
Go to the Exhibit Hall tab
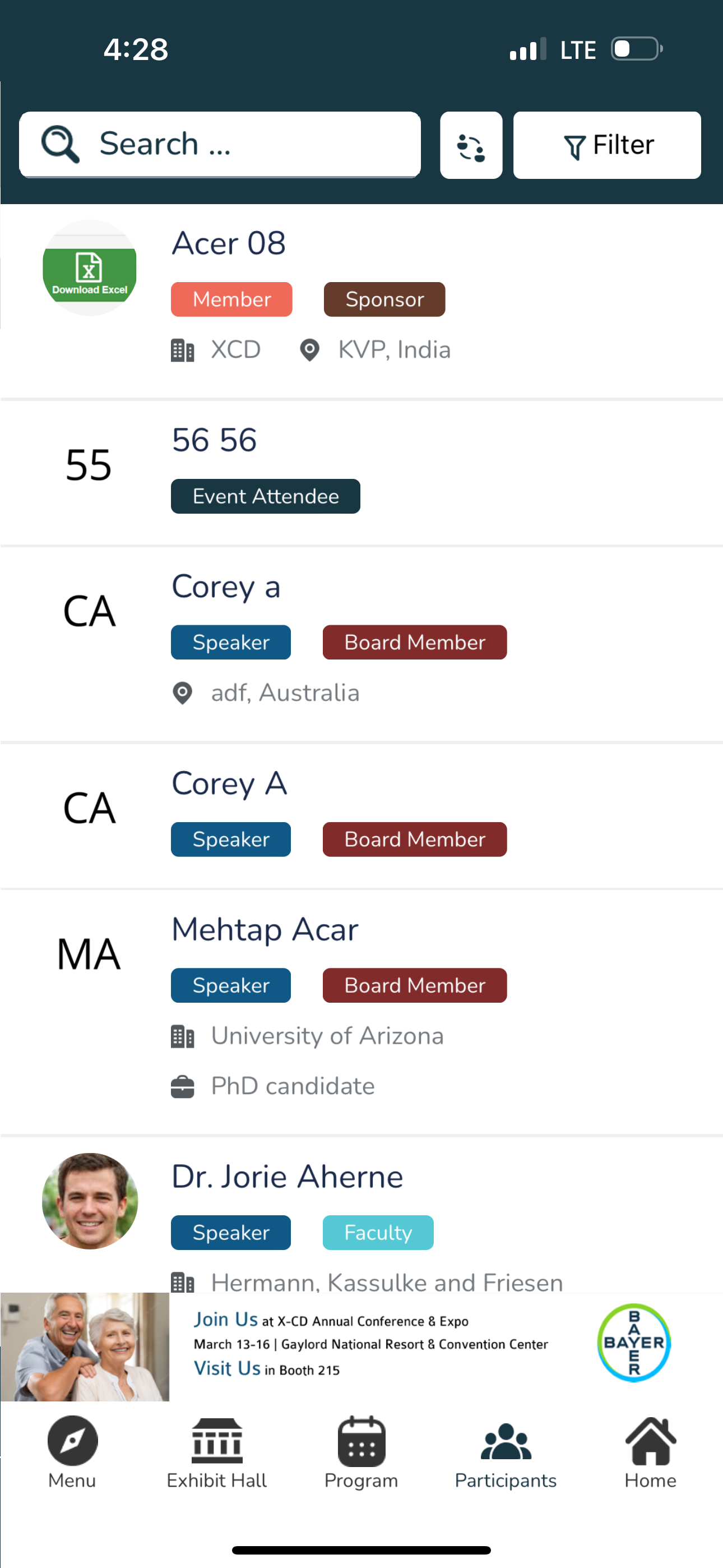[x=217, y=1453]
